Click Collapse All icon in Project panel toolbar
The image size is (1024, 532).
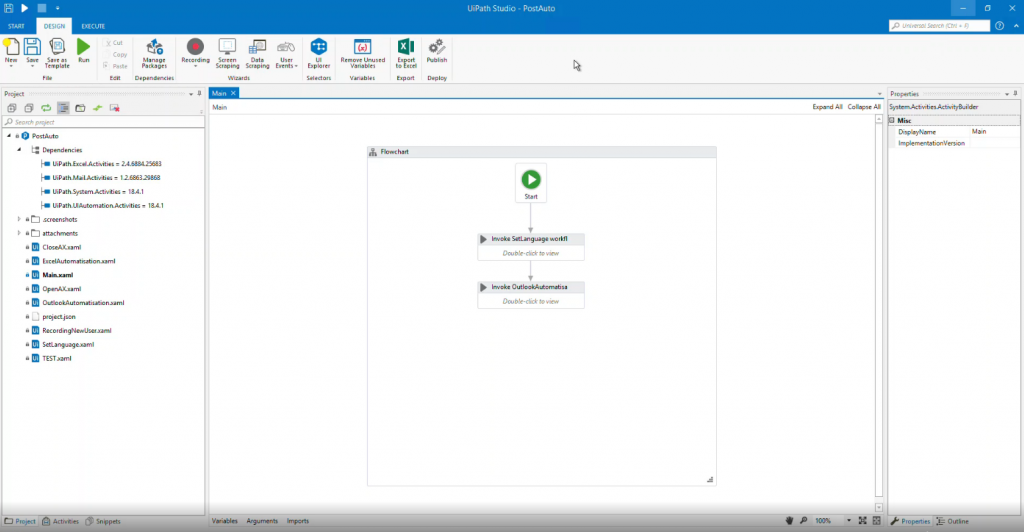click(29, 108)
